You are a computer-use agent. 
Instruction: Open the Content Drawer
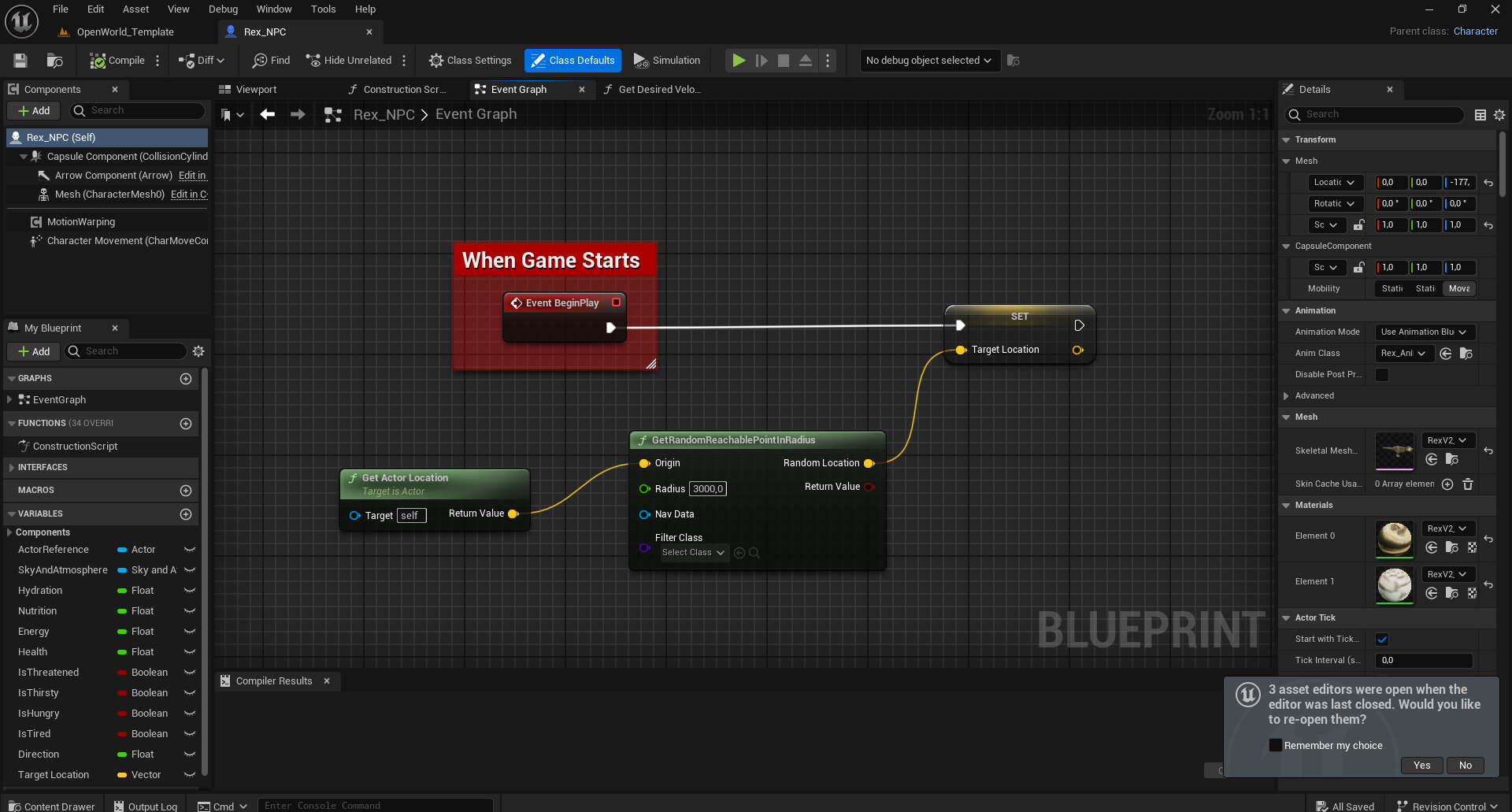click(x=51, y=806)
